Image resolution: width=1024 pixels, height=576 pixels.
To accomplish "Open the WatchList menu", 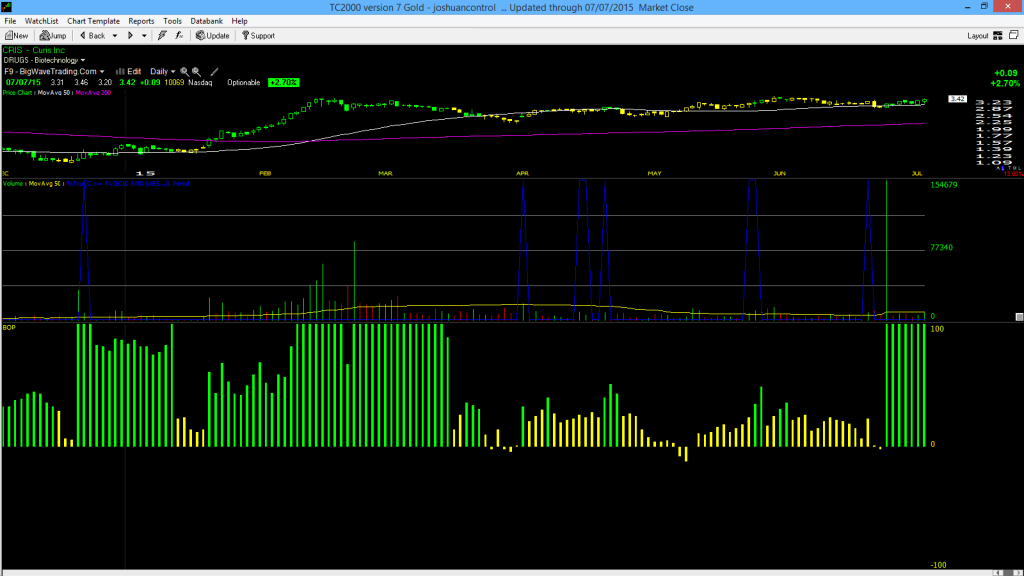I will tap(41, 21).
